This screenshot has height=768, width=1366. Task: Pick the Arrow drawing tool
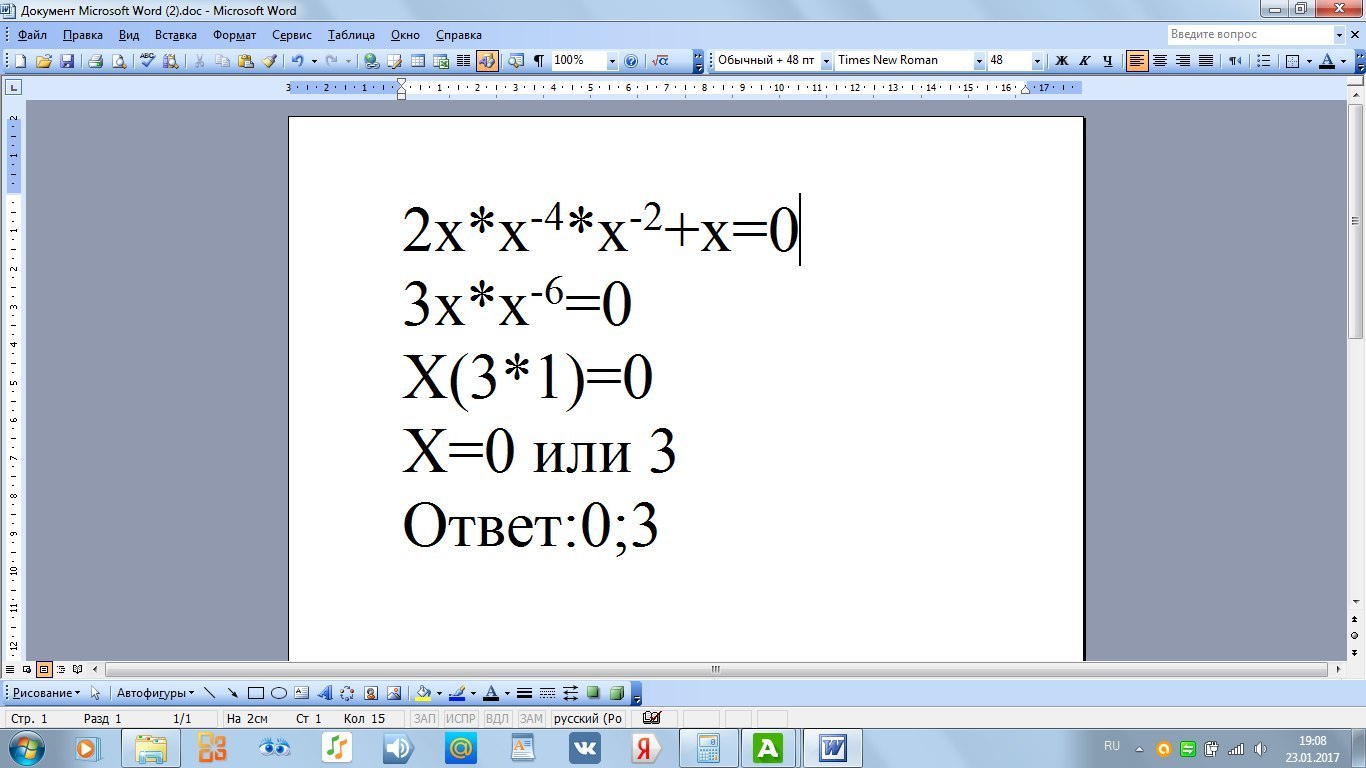click(232, 693)
